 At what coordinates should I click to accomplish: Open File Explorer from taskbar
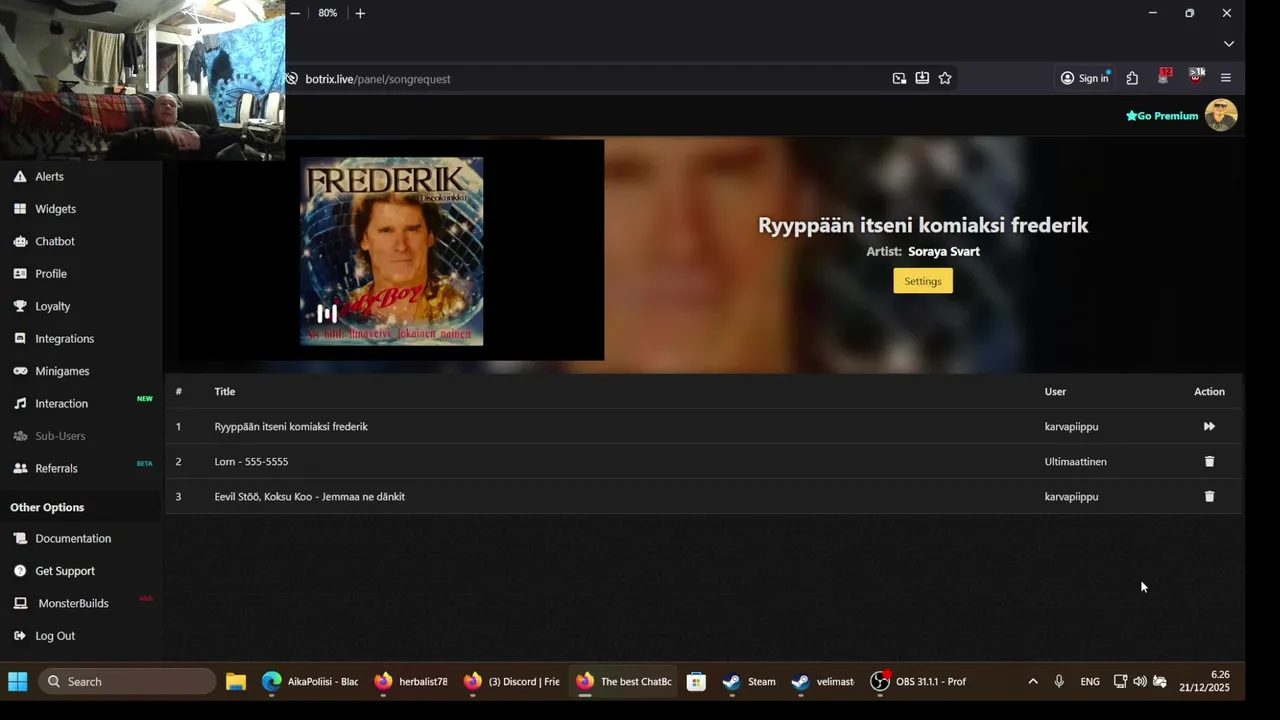[236, 682]
